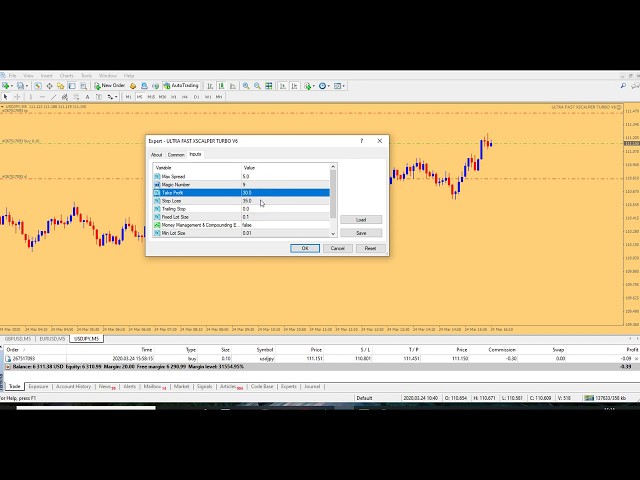
Task: Switch to the Common tab in Expert dialog
Action: pyautogui.click(x=175, y=155)
